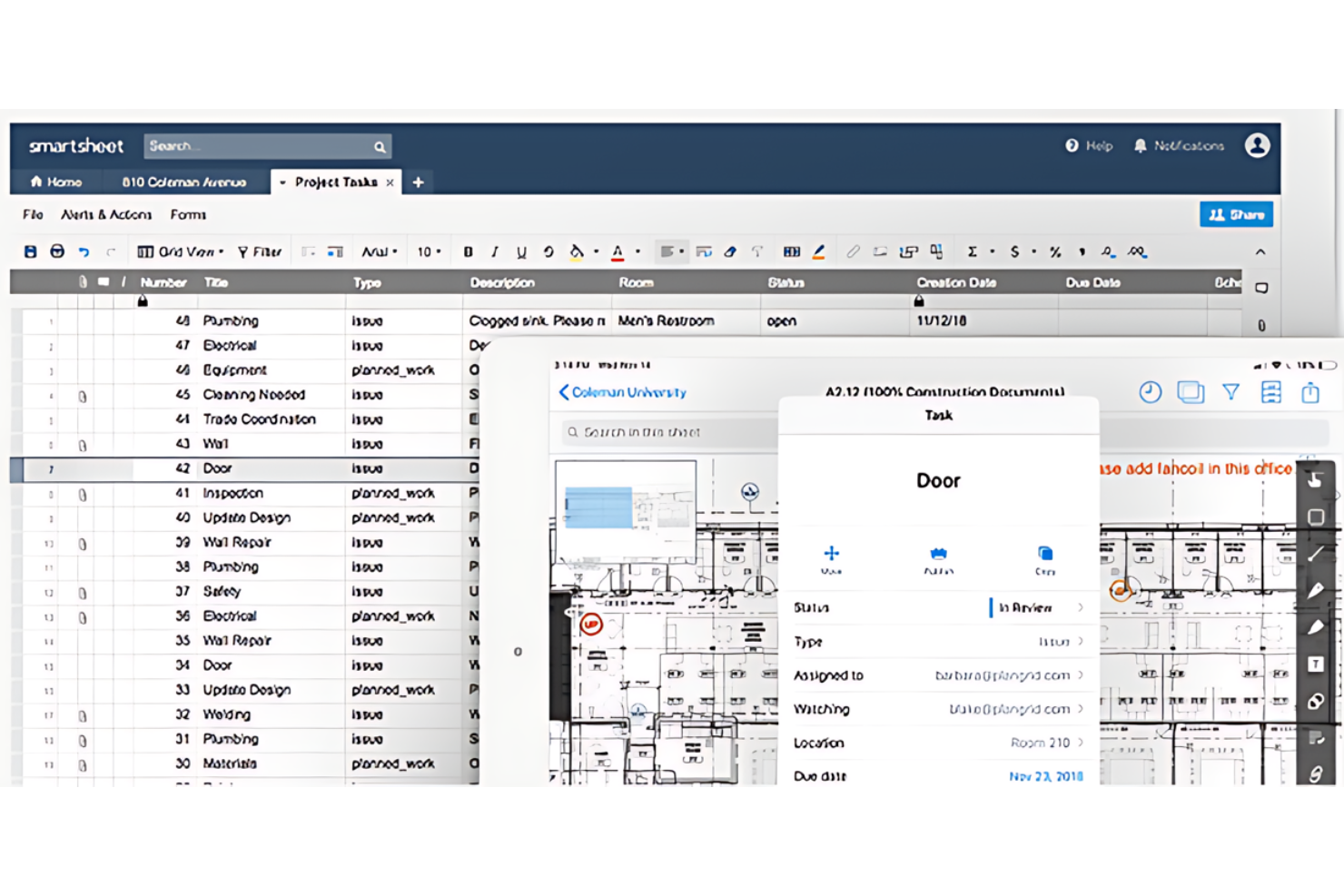Viewport: 1344px width, 896px height.
Task: Expand the Type row chevron
Action: 1081,642
